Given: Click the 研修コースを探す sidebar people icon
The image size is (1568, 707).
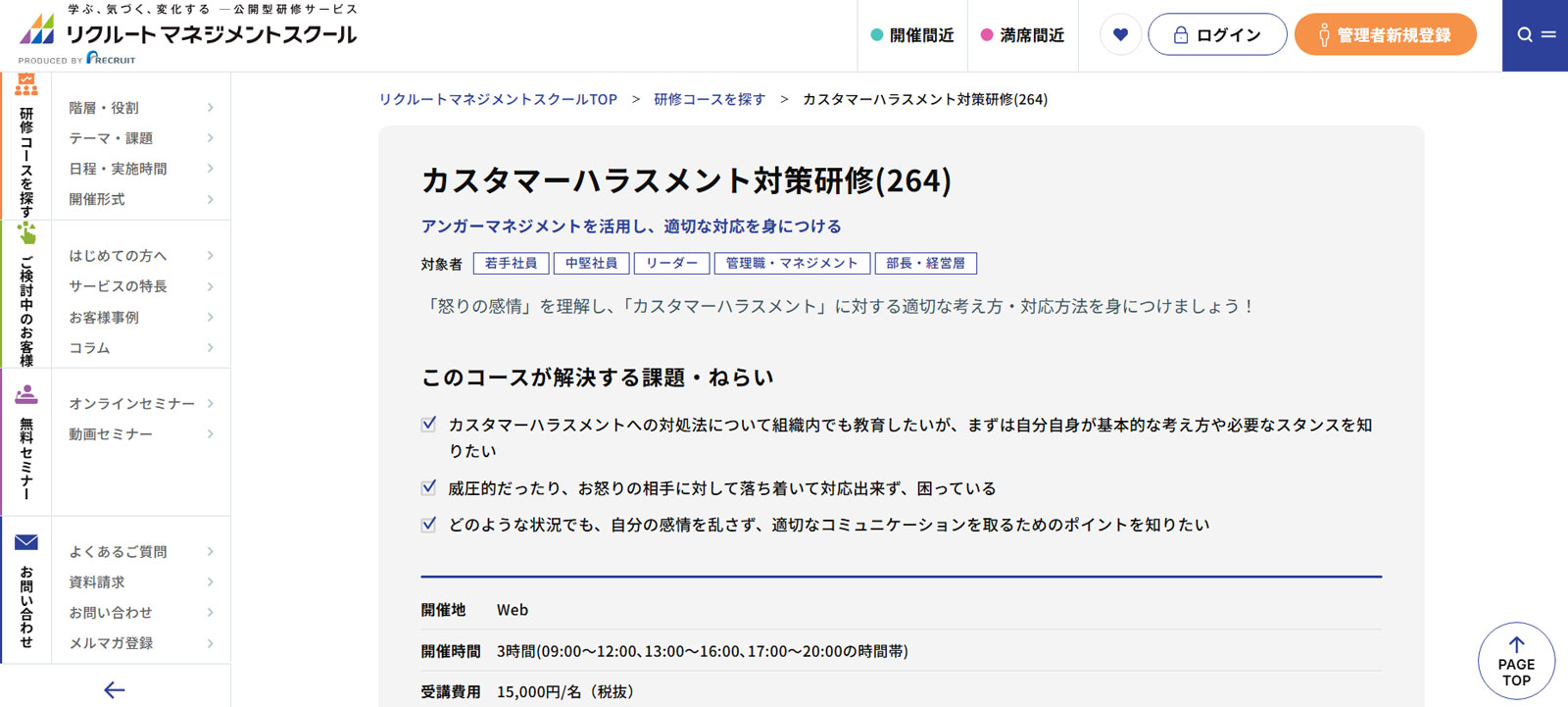Looking at the screenshot, I should (26, 85).
